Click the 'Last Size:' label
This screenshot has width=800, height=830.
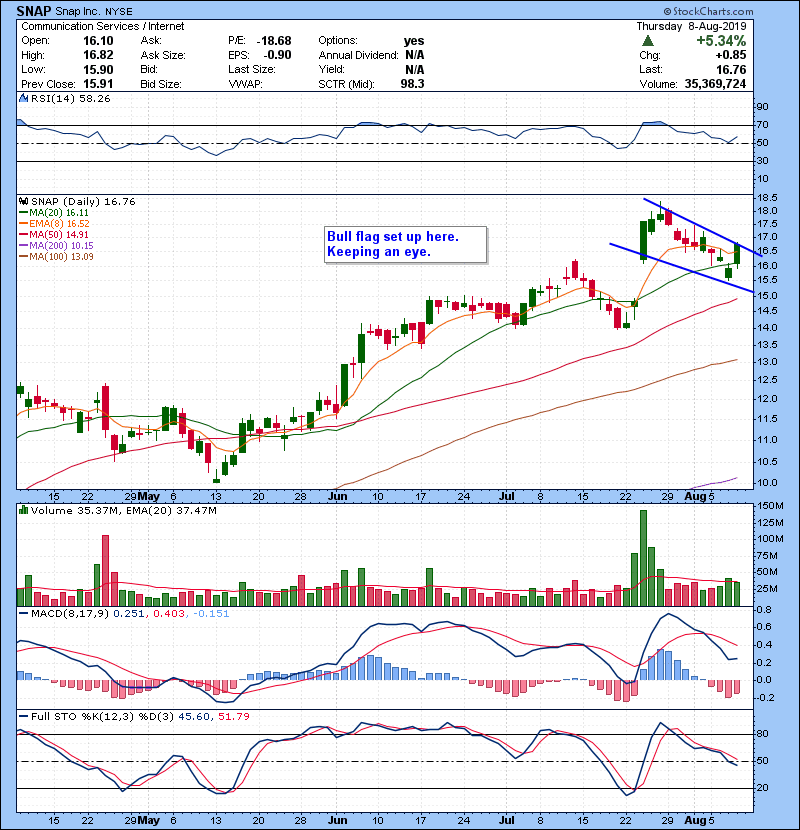click(x=251, y=69)
